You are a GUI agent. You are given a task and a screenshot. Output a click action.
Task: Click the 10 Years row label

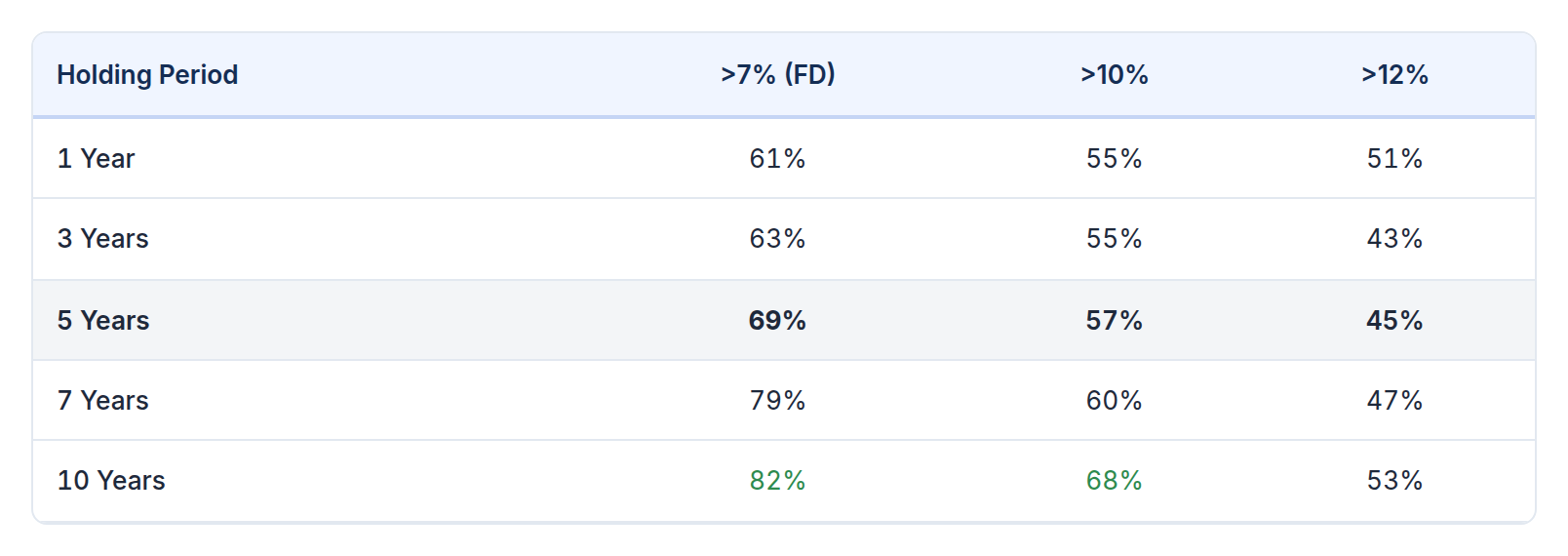111,481
